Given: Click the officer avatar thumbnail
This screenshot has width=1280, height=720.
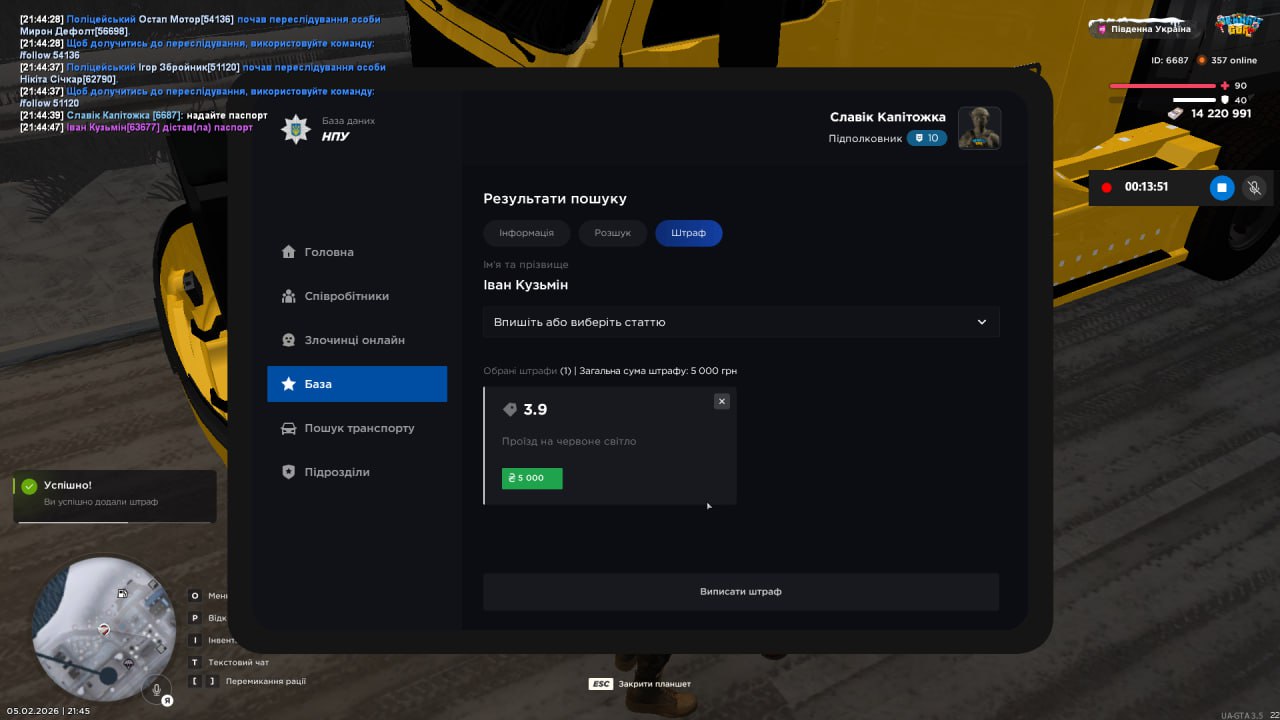Looking at the screenshot, I should [x=979, y=128].
